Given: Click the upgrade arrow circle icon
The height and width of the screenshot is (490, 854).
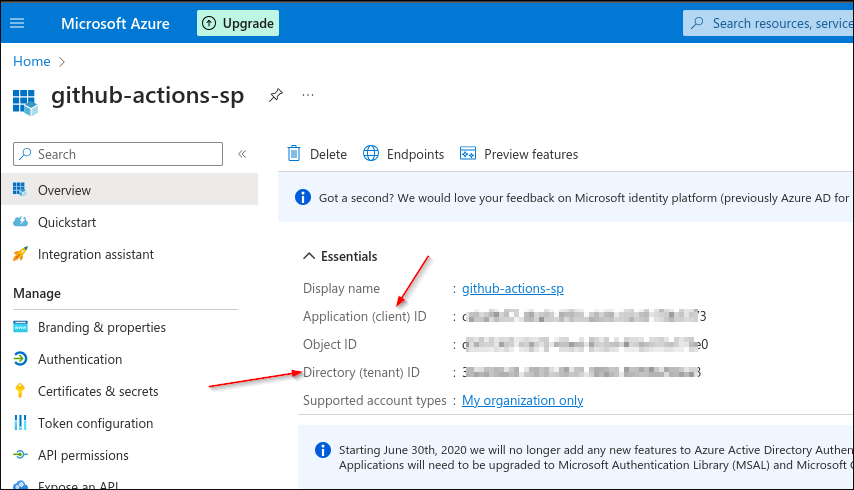Looking at the screenshot, I should click(209, 23).
